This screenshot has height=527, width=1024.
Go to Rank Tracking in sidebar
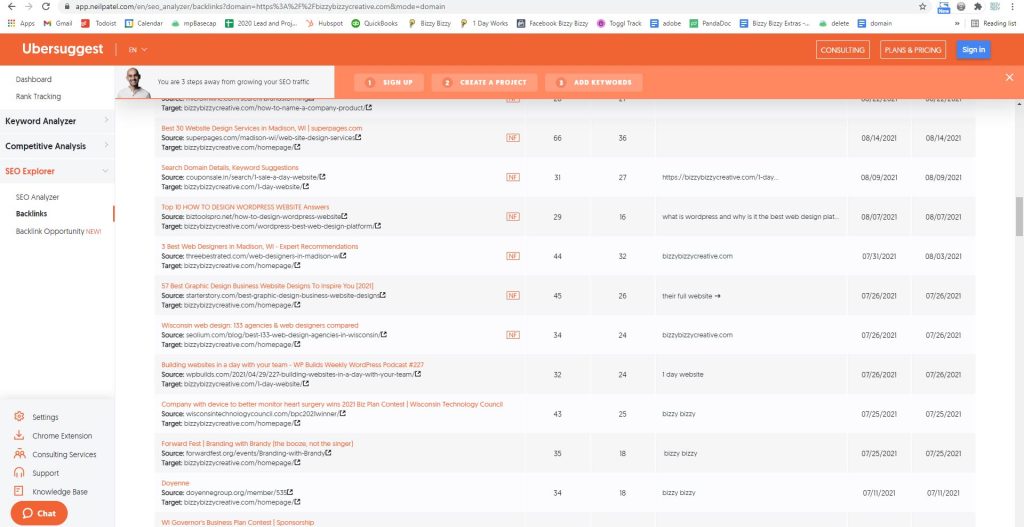coord(38,97)
